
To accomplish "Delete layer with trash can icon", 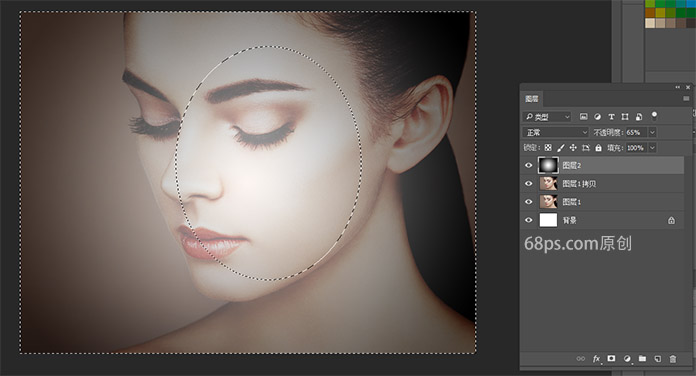I will [673, 359].
